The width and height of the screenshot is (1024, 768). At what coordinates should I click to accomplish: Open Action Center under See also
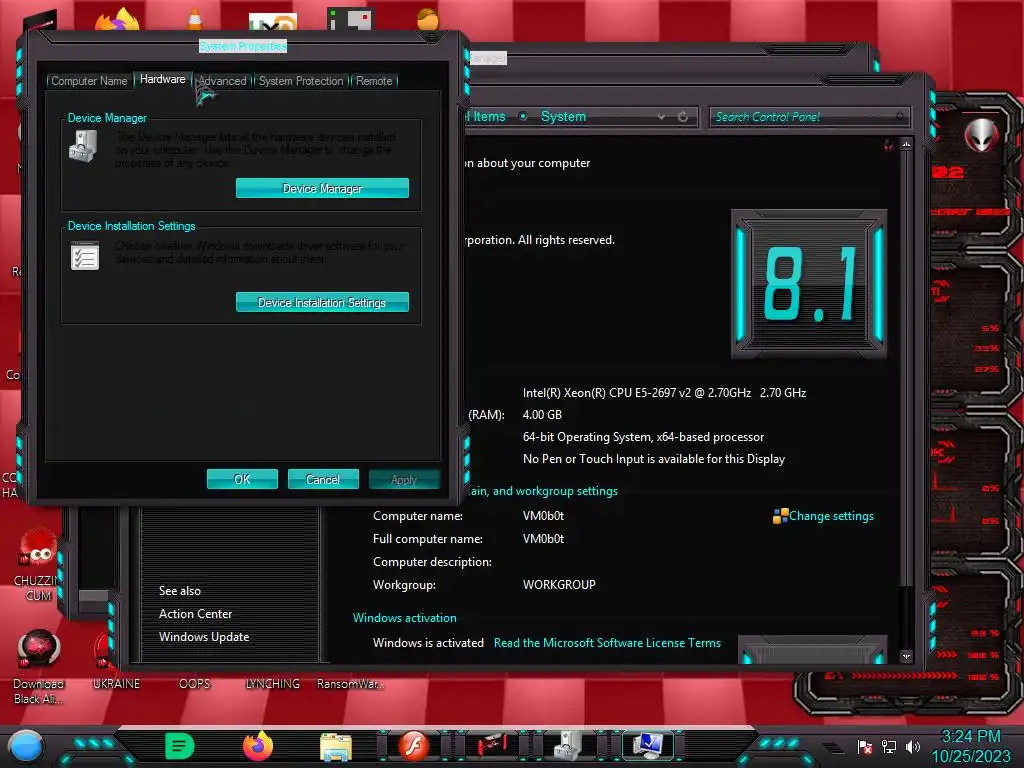point(195,614)
